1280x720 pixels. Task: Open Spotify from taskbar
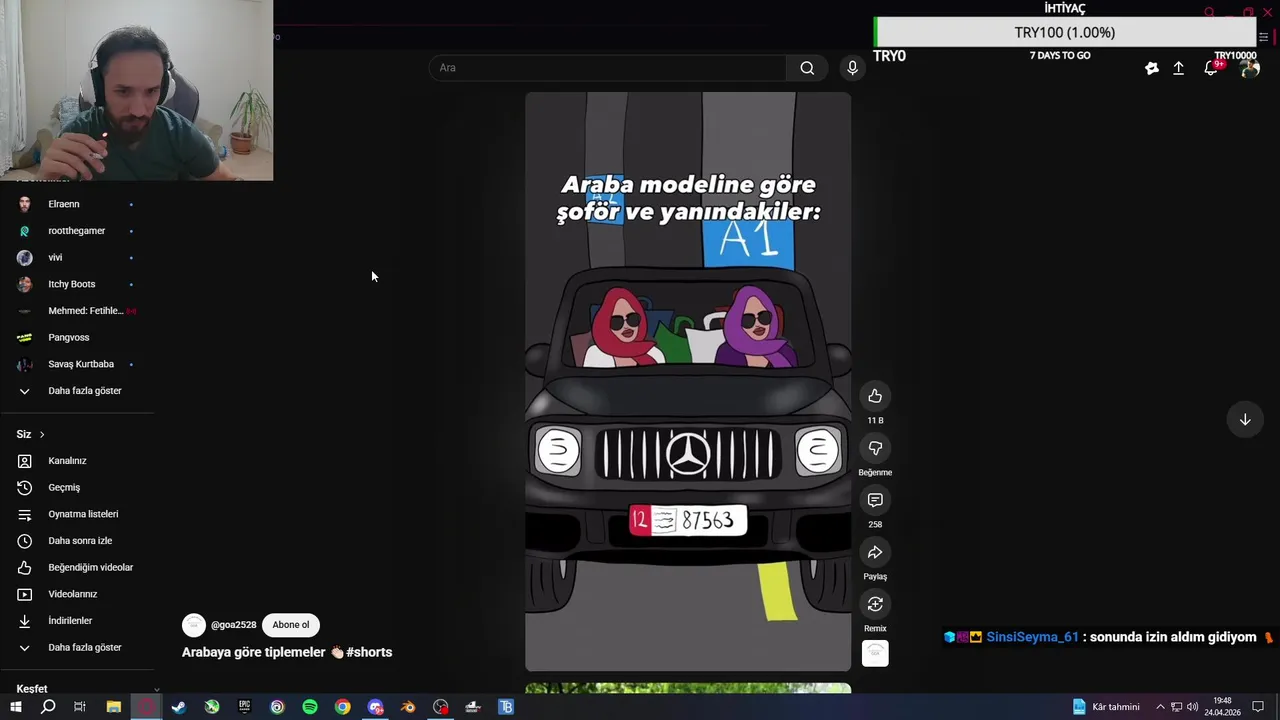(x=310, y=707)
